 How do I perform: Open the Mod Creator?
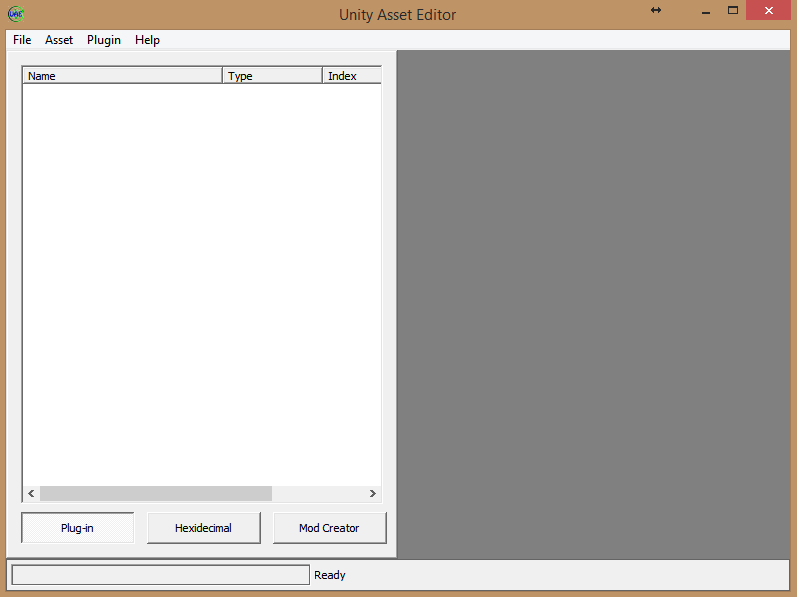click(329, 528)
